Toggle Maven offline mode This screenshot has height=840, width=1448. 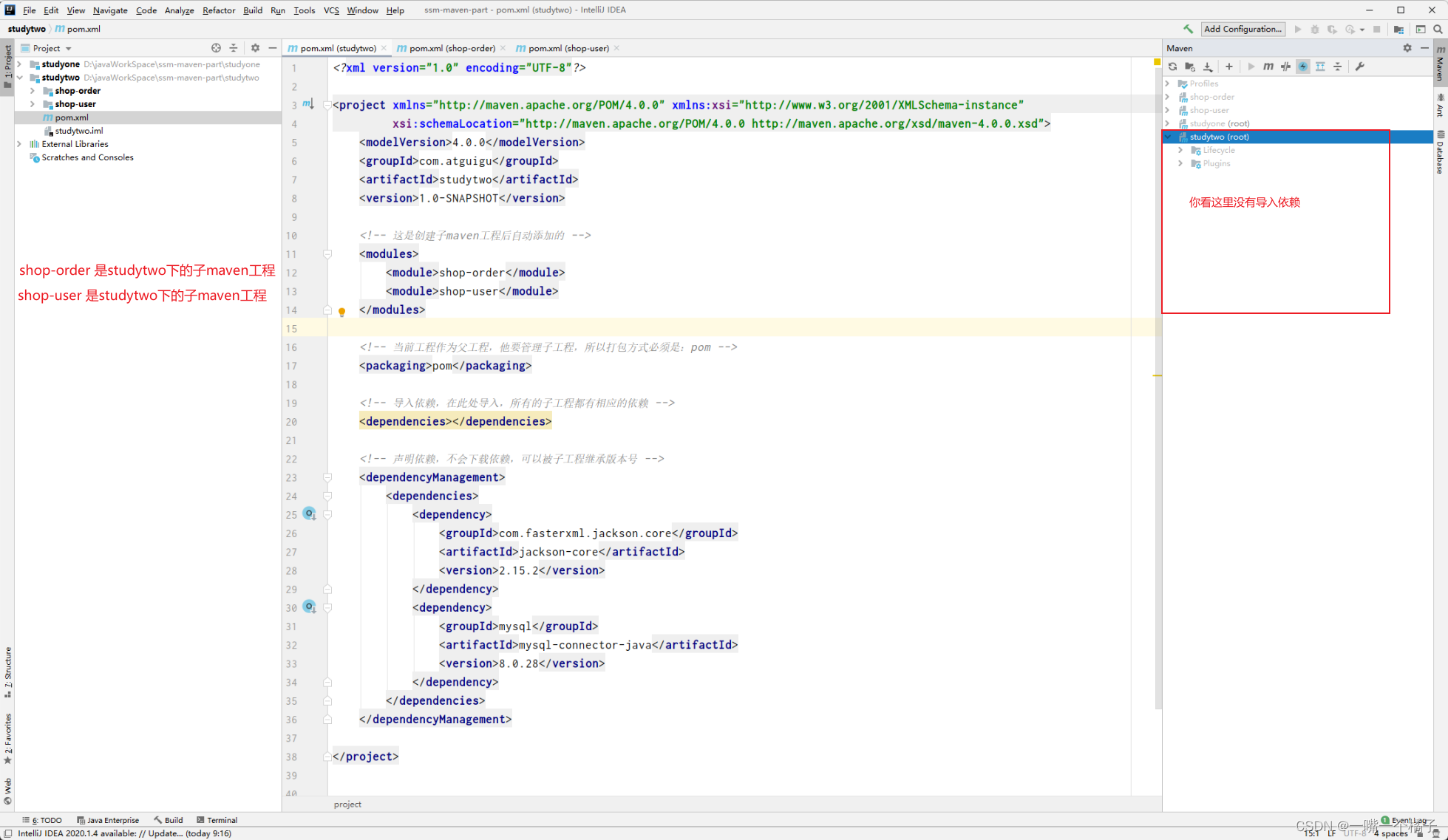(x=1286, y=66)
